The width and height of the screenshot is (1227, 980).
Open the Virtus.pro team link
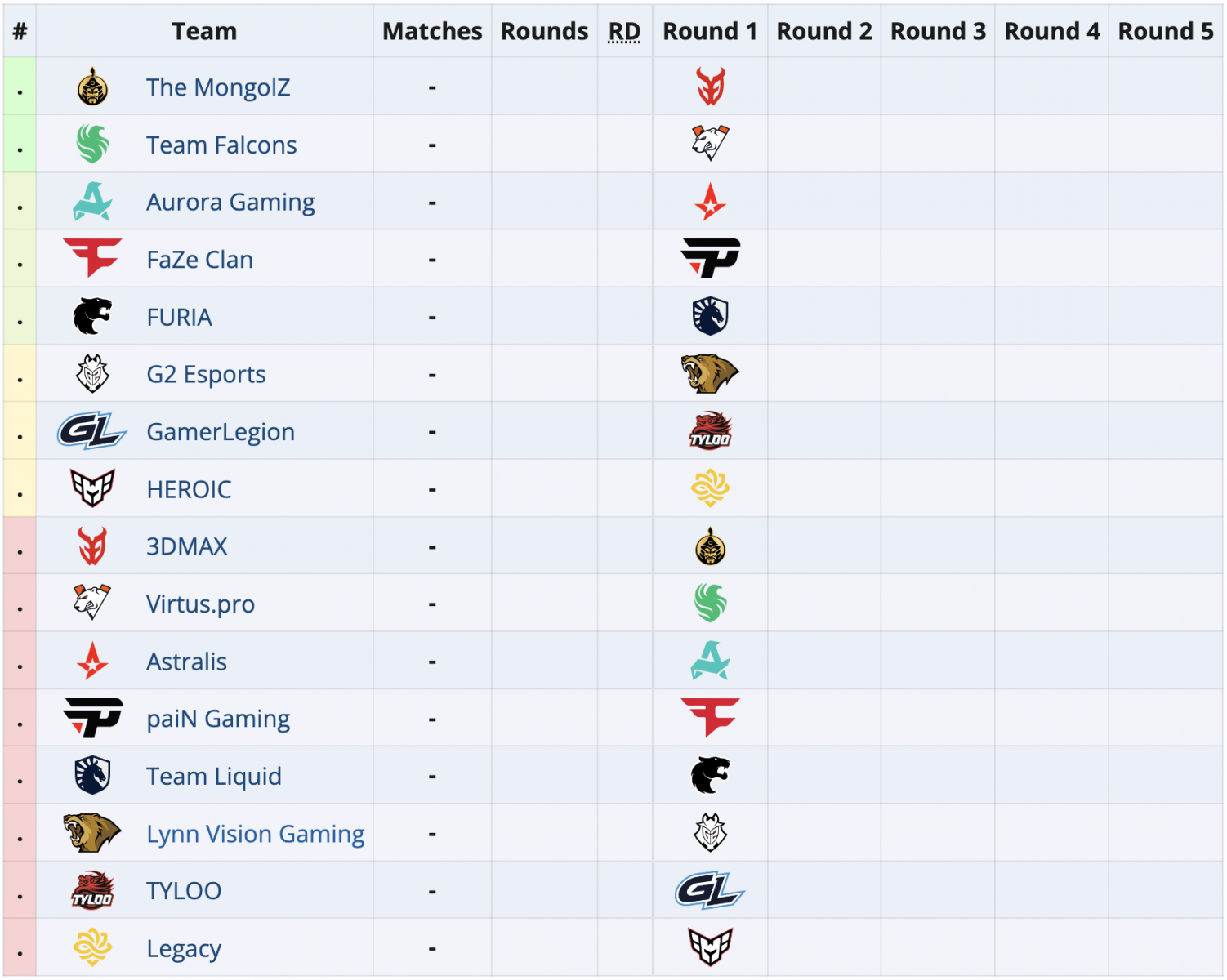(x=200, y=604)
